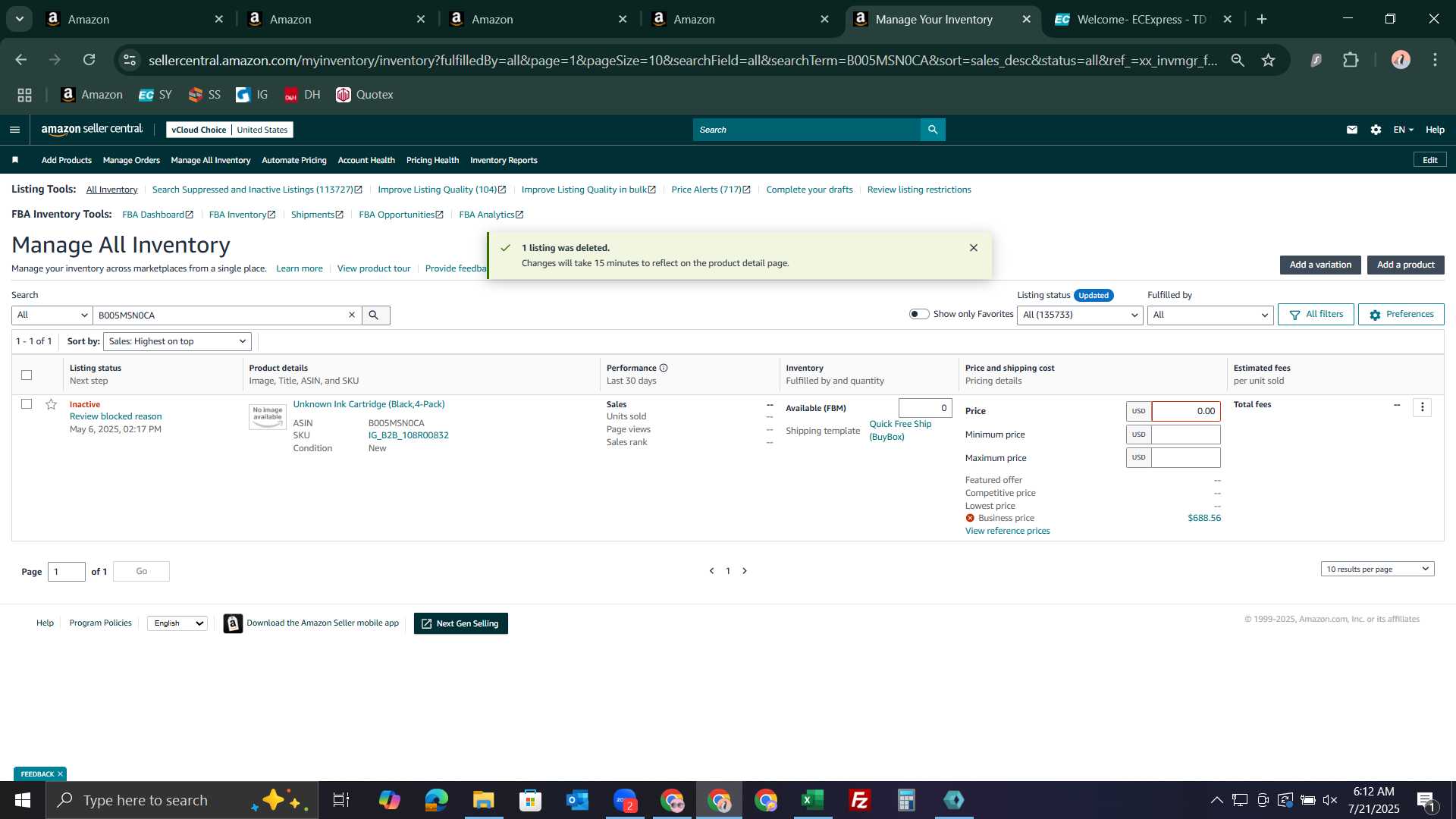This screenshot has height=819, width=1456.
Task: Check the select-all checkbox in table header
Action: 27,375
